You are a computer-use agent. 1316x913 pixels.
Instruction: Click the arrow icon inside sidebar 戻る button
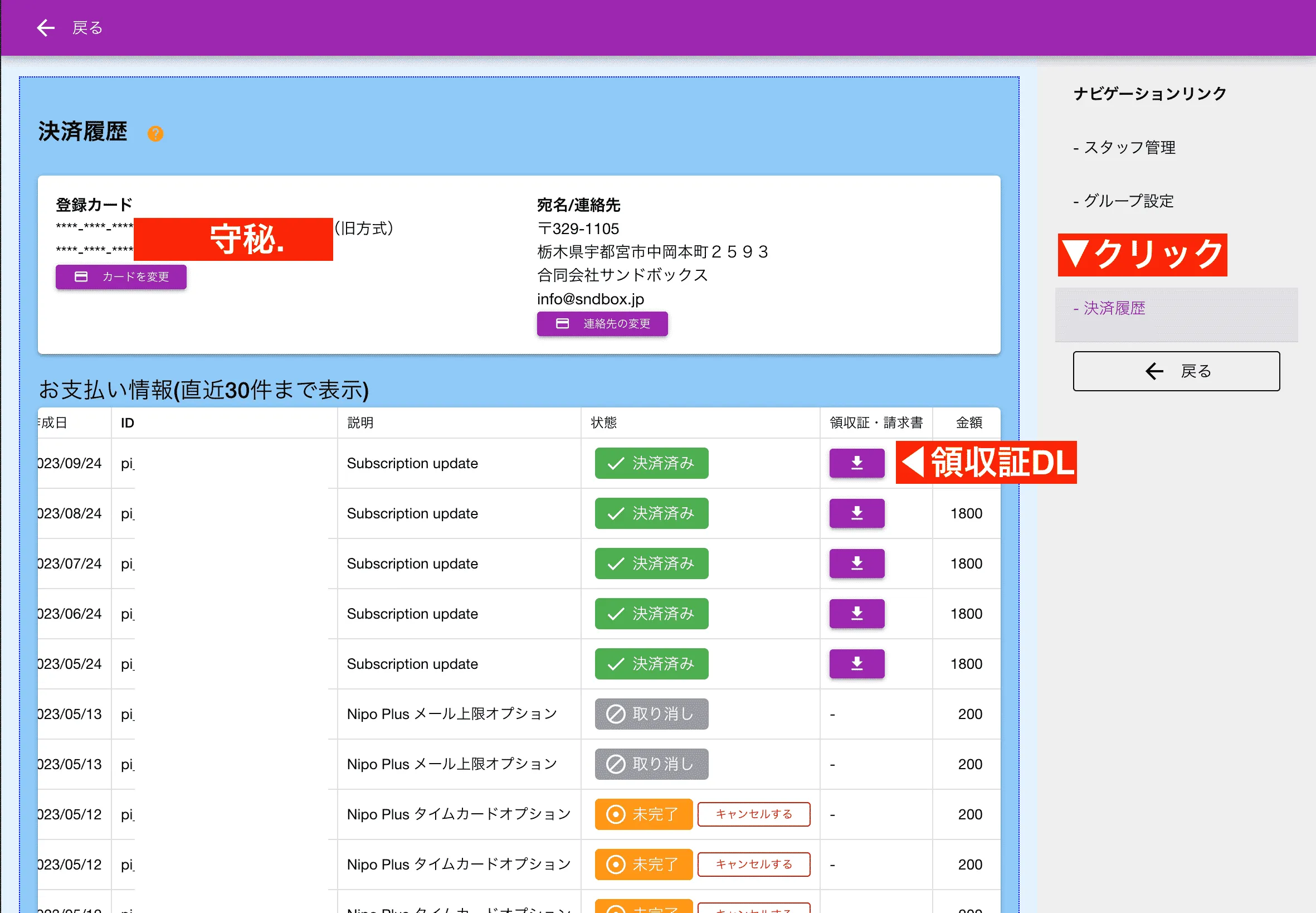1154,371
